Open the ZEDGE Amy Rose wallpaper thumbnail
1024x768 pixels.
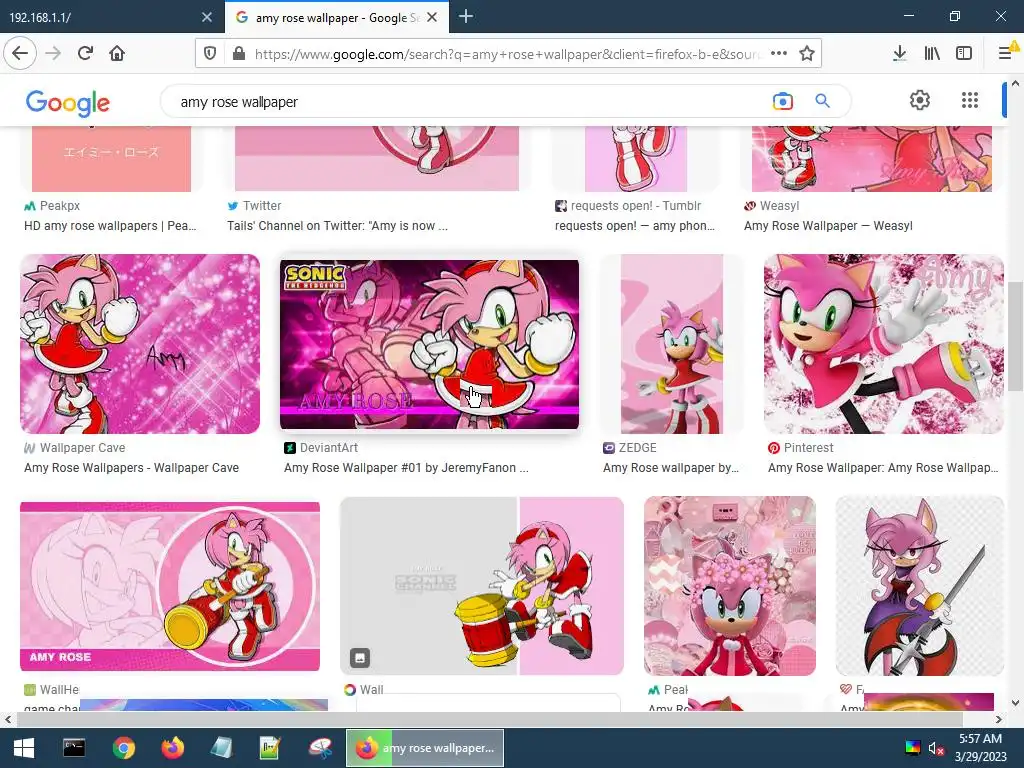tap(671, 344)
